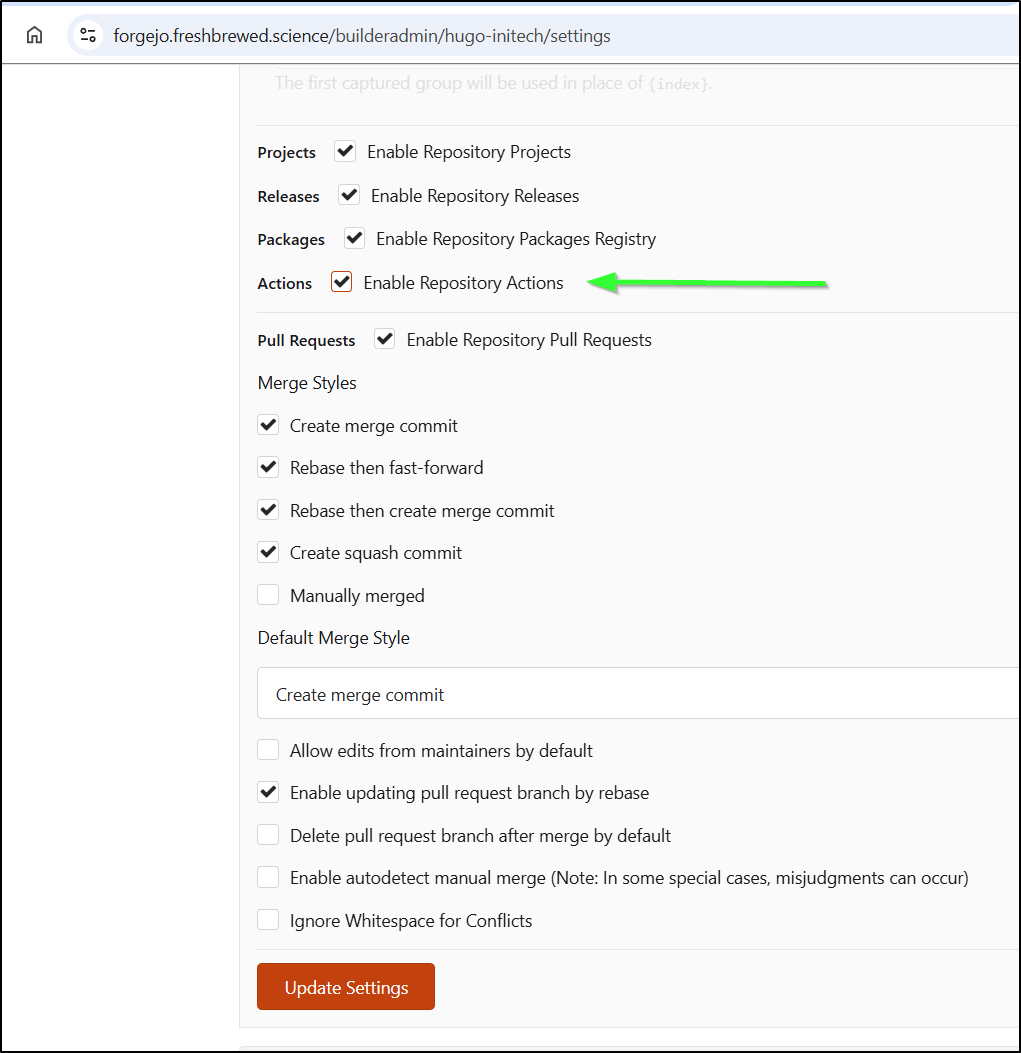Viewport: 1021px width, 1053px height.
Task: Uncheck Create squash commit option
Action: click(x=268, y=553)
